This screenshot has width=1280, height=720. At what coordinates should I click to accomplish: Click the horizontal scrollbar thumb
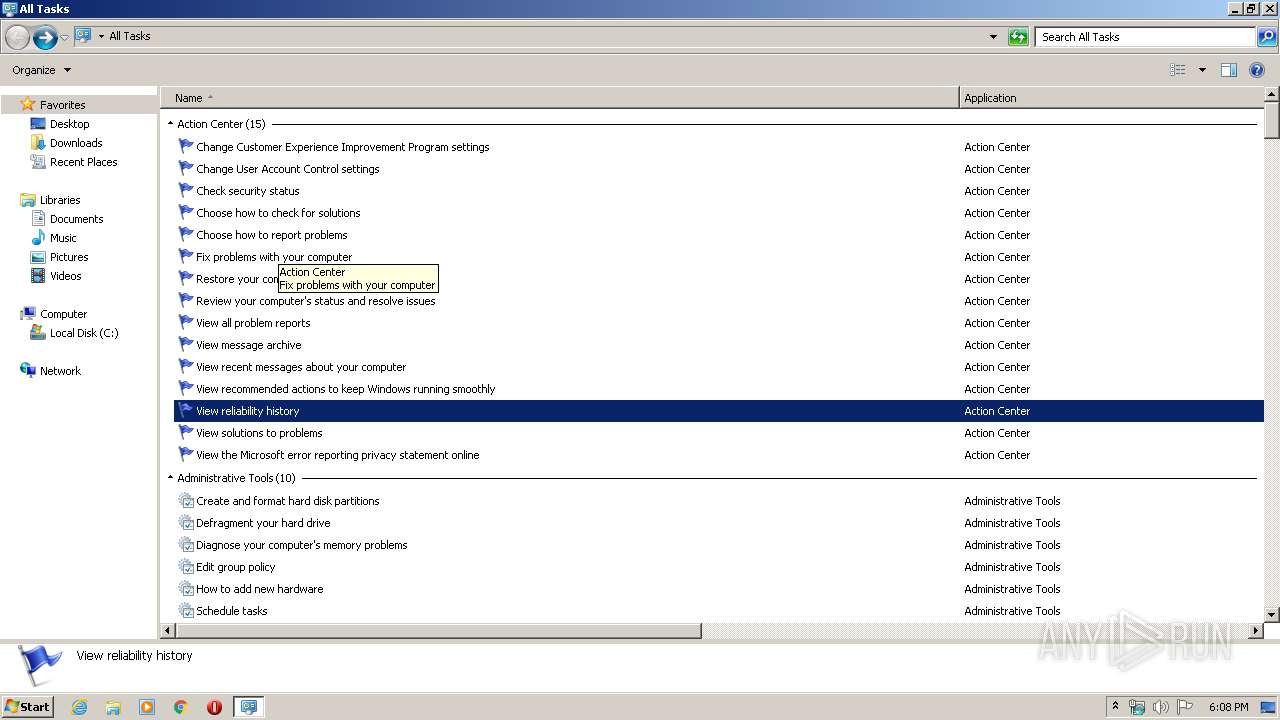tap(439, 631)
